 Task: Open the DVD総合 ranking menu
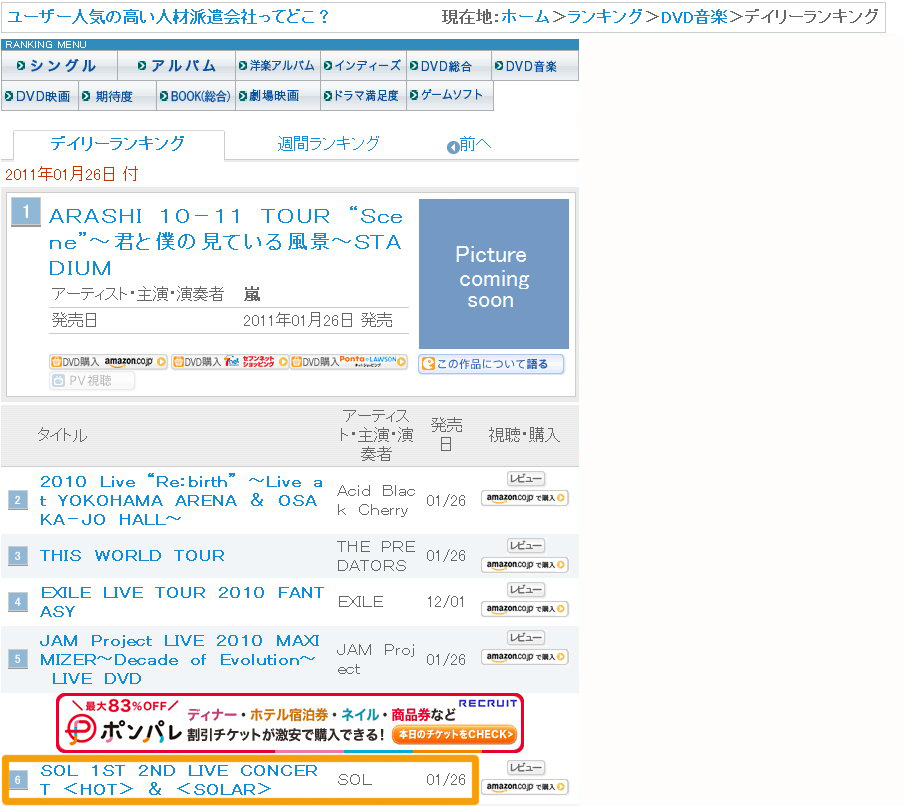[x=449, y=66]
